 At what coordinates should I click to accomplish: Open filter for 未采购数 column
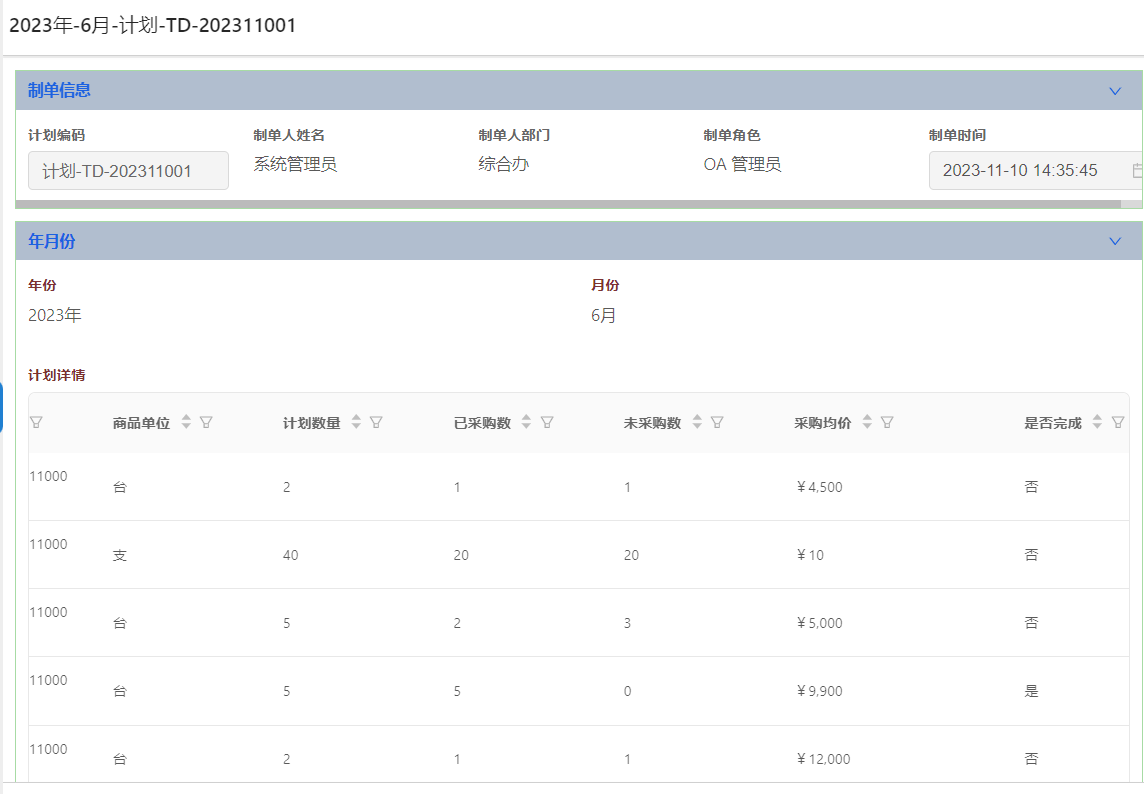[717, 423]
